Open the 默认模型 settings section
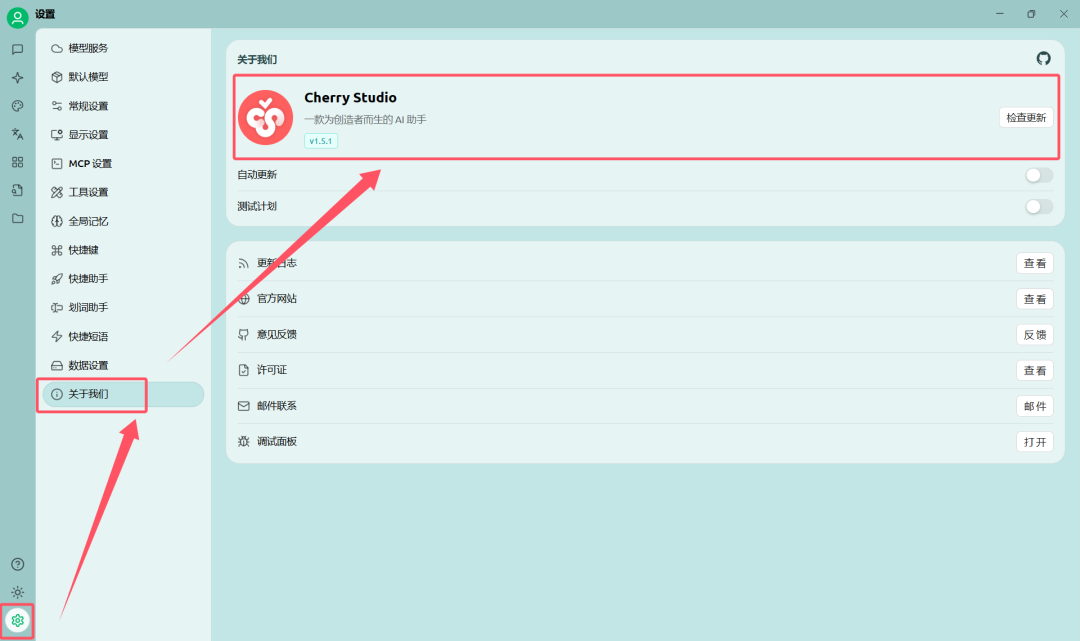Screen dimensions: 1080x641 pos(123,77)
